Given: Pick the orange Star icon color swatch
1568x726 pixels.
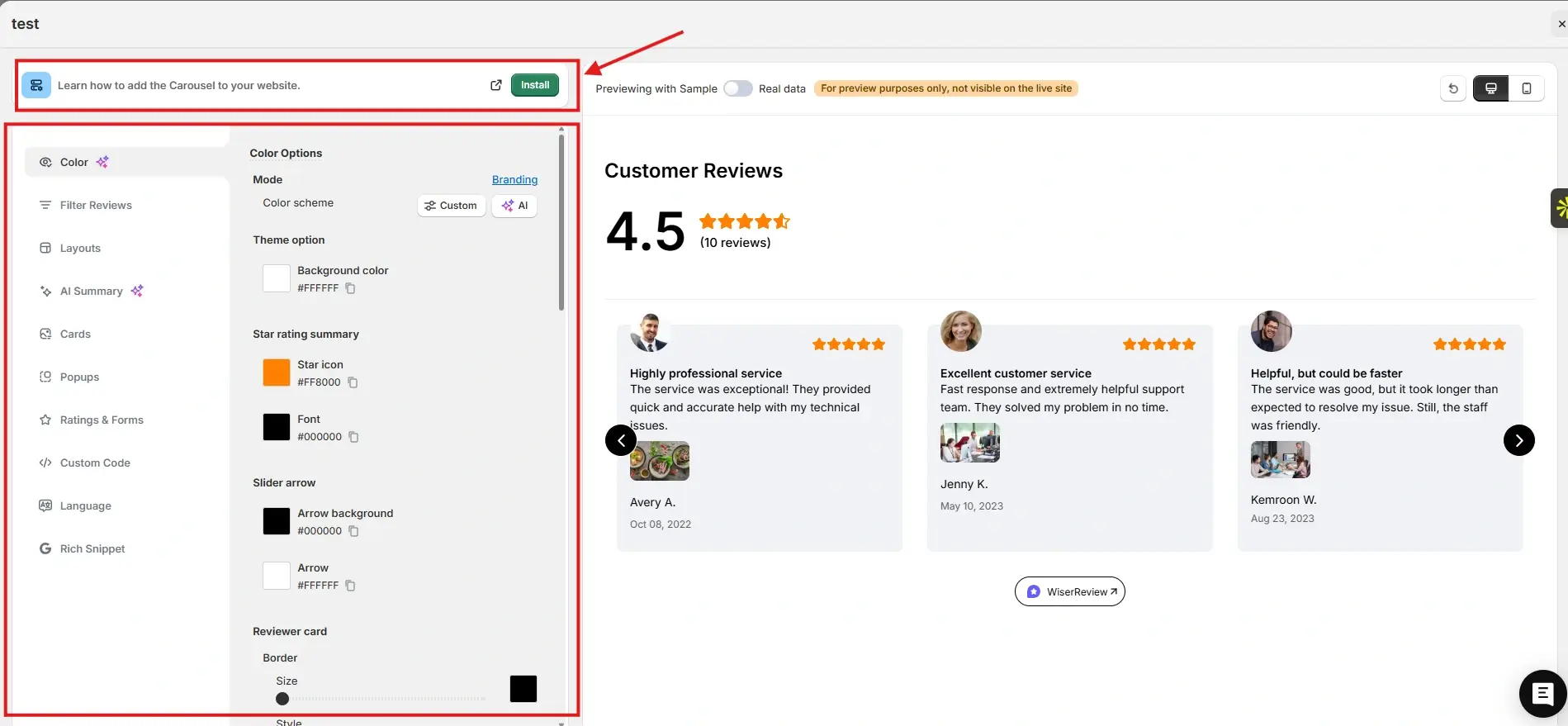Looking at the screenshot, I should (x=277, y=372).
